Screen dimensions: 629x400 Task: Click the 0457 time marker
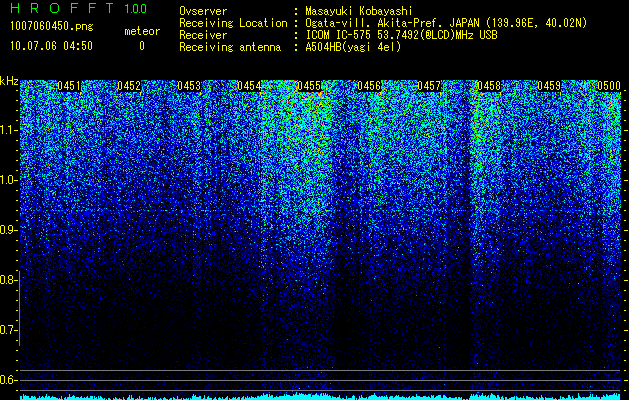click(x=429, y=86)
